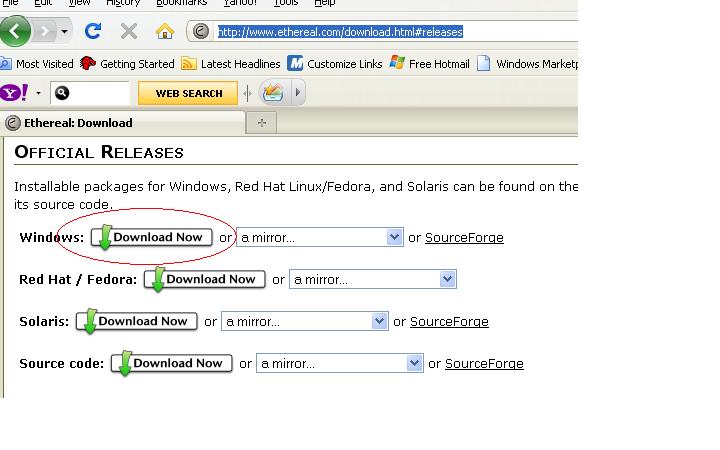720x450 pixels.
Task: Click Download Now for Red Hat / Fedora
Action: click(x=205, y=279)
